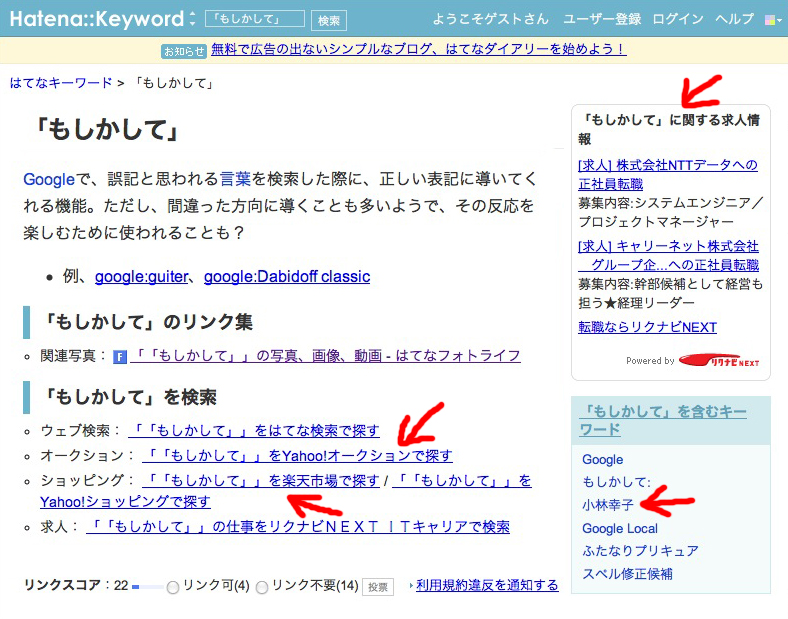Viewport: 788px width, 619px height.
Task: Select the リンク不要 radio button
Action: (263, 587)
